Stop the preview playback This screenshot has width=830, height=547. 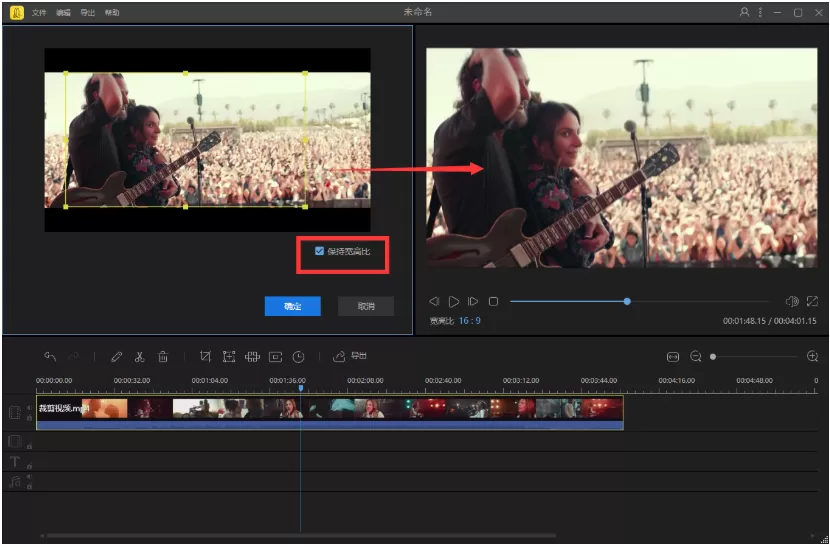pyautogui.click(x=493, y=301)
